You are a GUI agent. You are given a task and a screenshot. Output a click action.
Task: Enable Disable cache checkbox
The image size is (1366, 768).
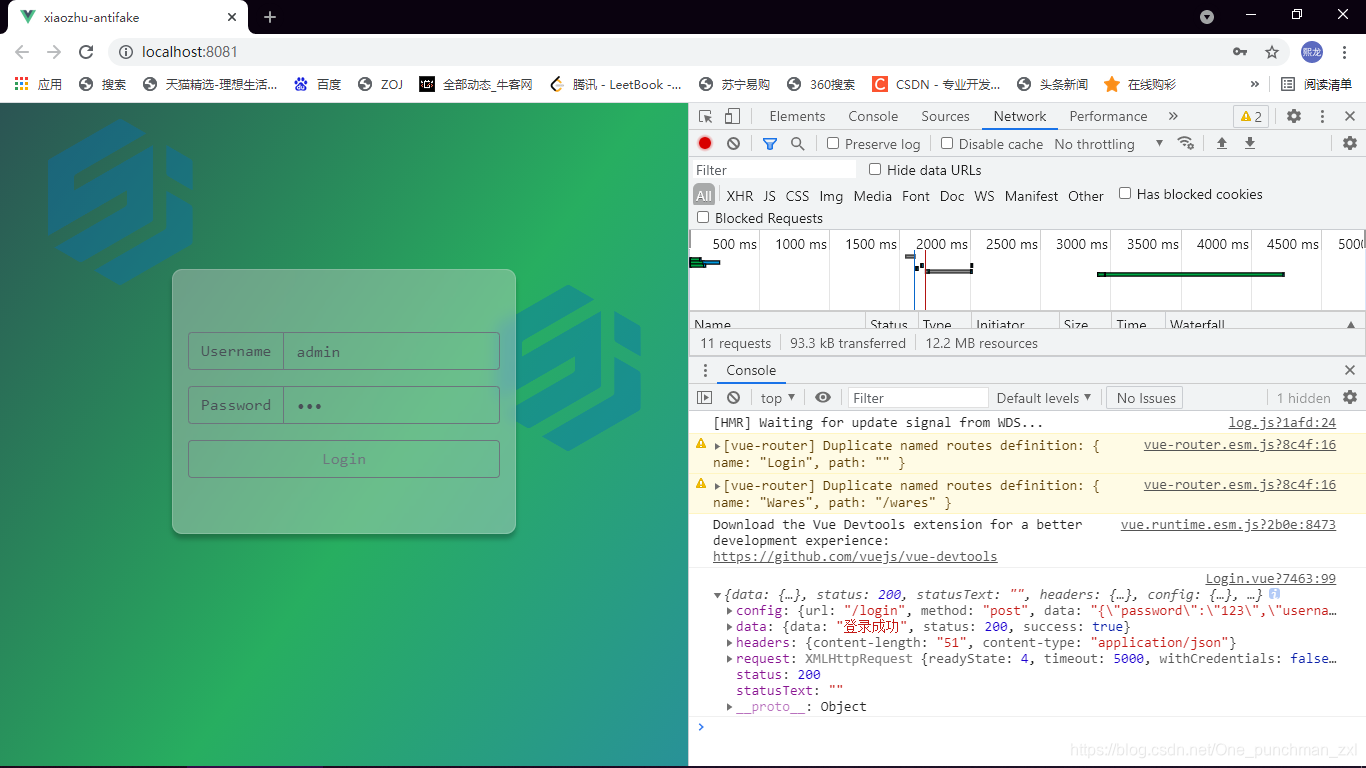947,143
